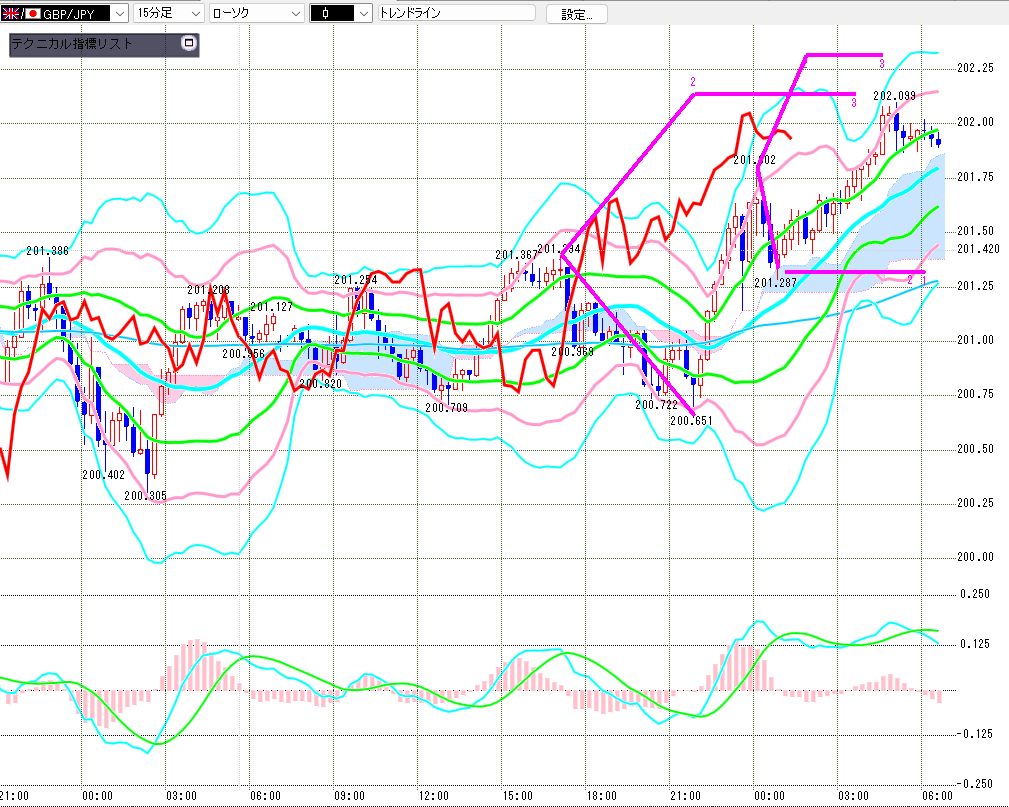1009x807 pixels.
Task: Click the 200.651 swing low label
Action: click(691, 421)
